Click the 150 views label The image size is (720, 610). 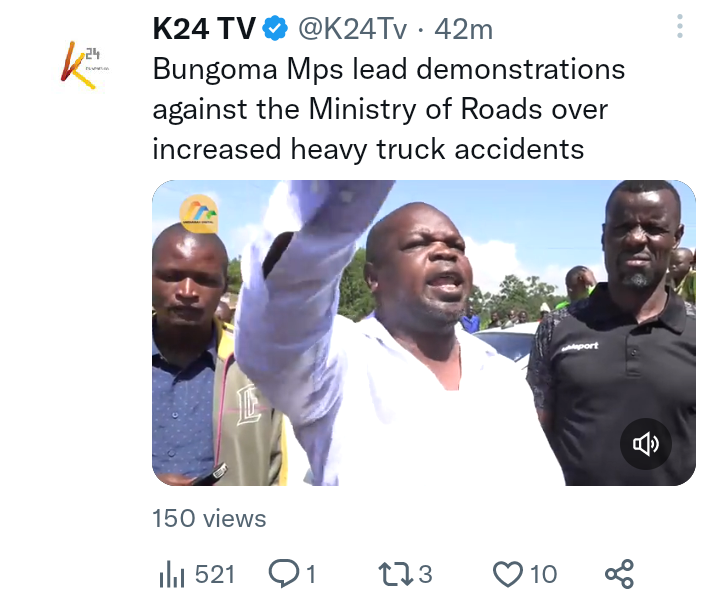tap(209, 519)
